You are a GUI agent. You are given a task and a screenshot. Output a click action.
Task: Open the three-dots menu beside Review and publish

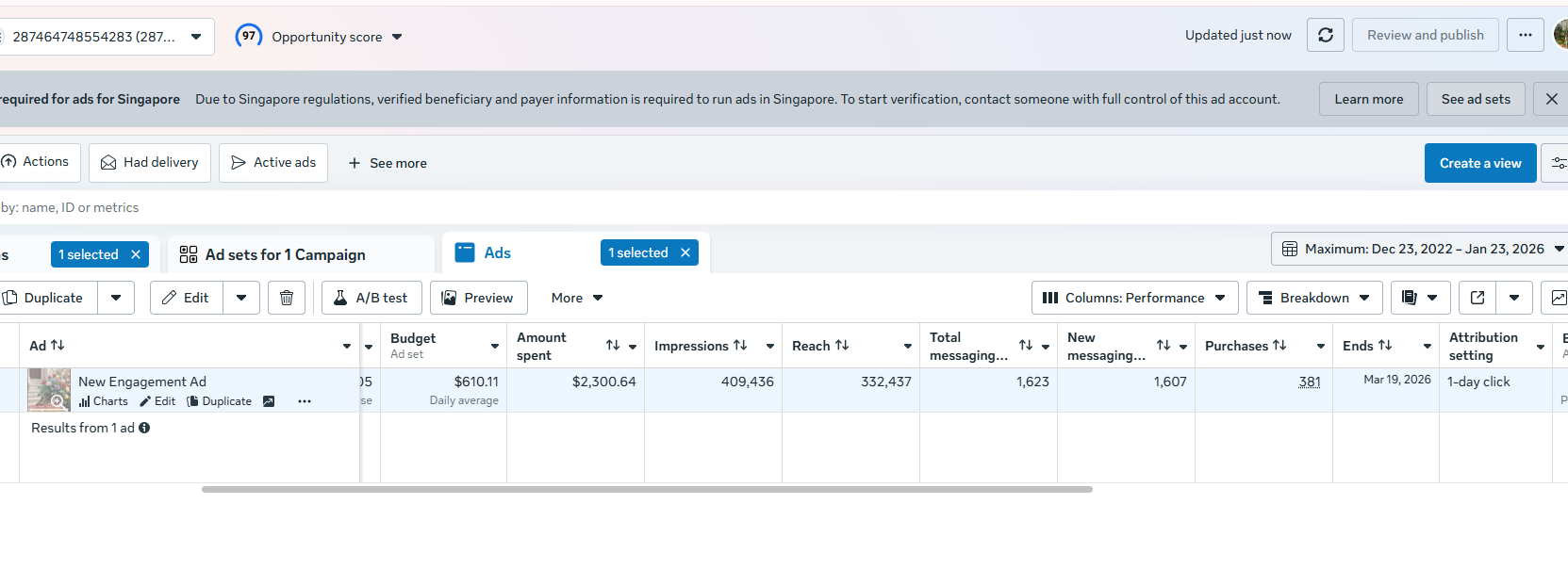(x=1525, y=35)
